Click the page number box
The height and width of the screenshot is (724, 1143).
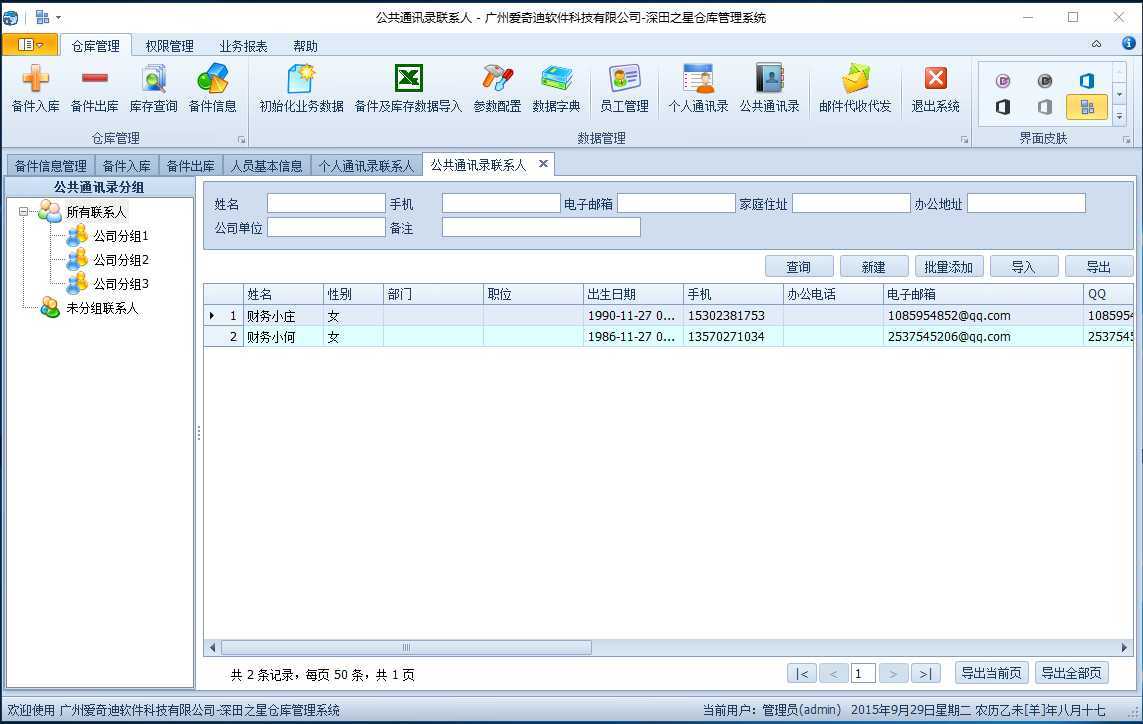862,674
